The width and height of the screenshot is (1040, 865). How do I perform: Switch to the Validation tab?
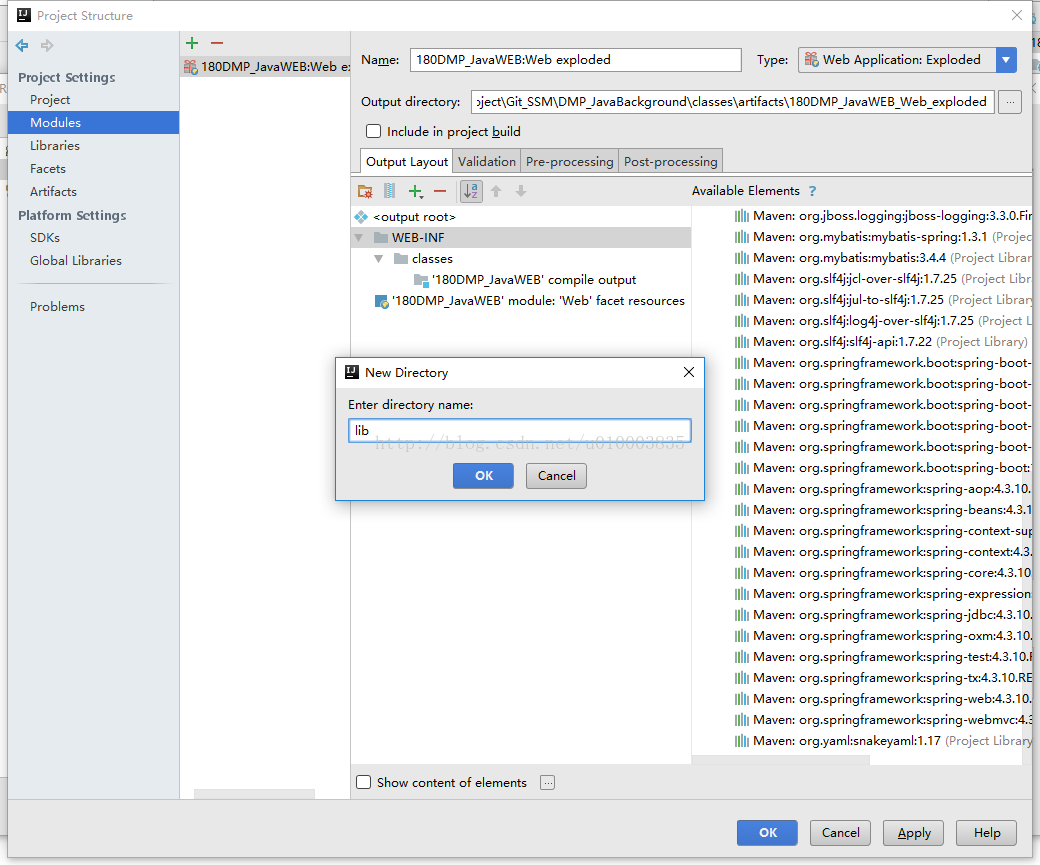click(x=487, y=162)
